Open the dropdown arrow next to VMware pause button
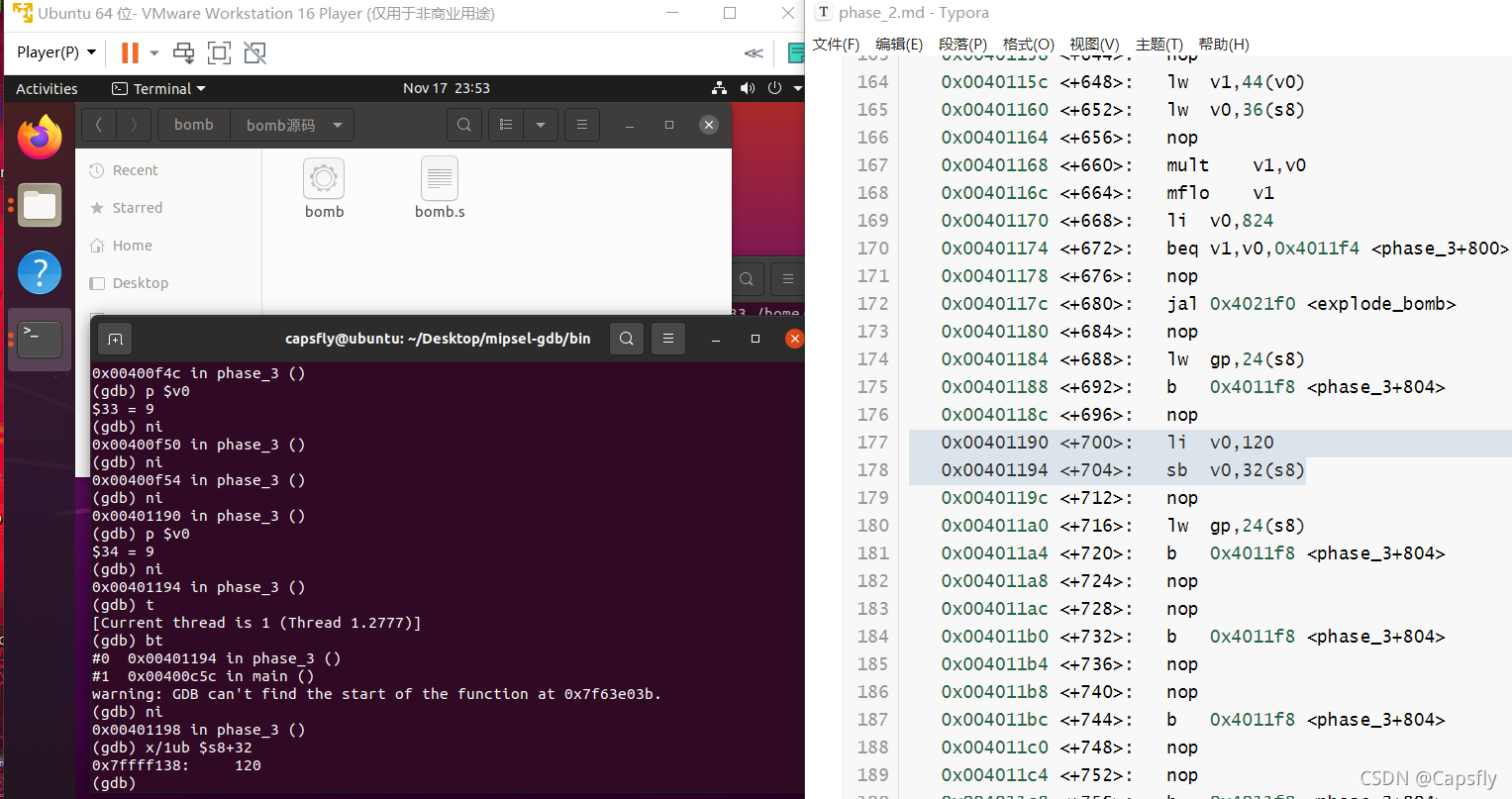Screen dimensions: 1512x799 coord(154,52)
